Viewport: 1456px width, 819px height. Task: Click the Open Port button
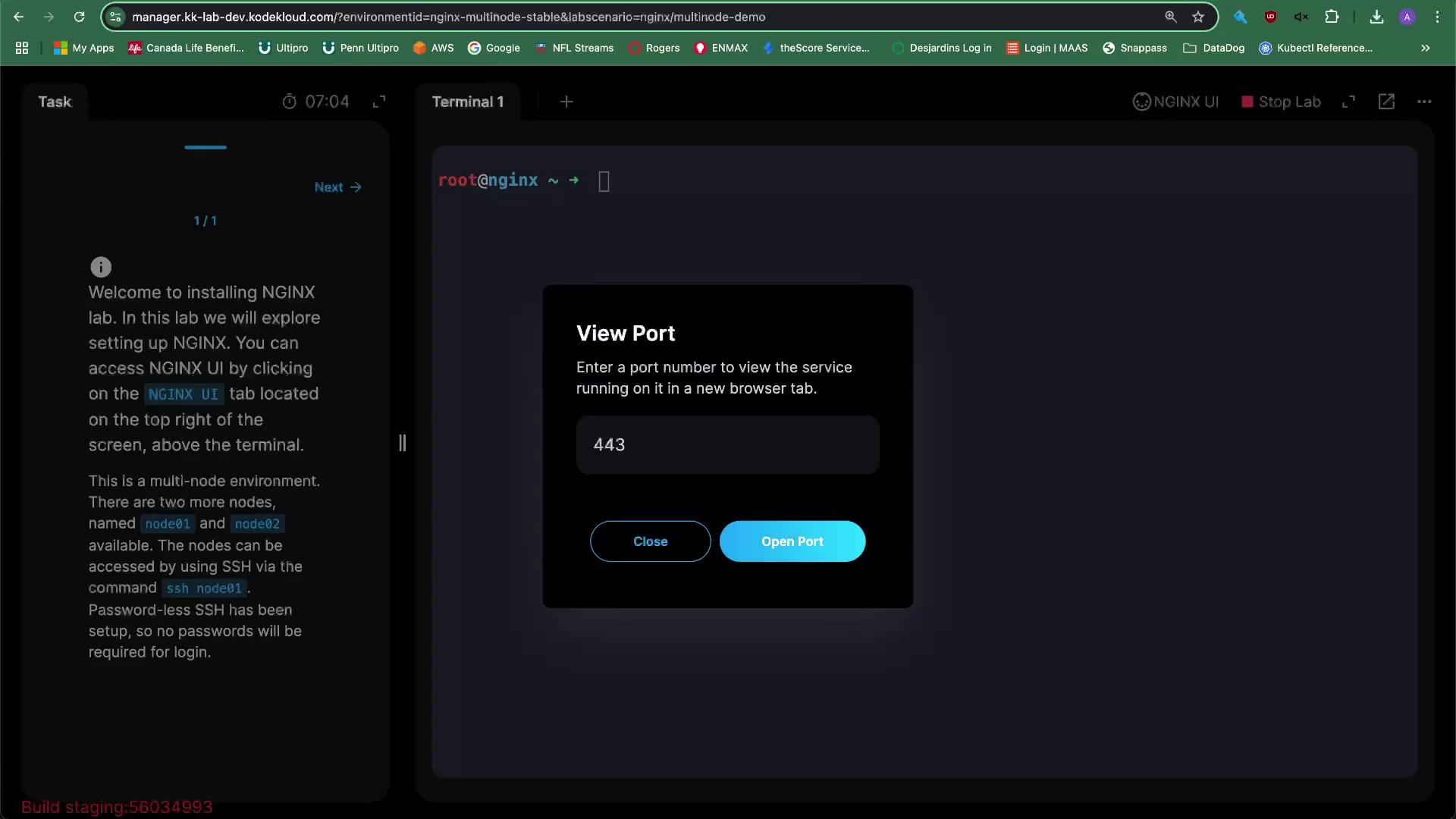pyautogui.click(x=792, y=541)
